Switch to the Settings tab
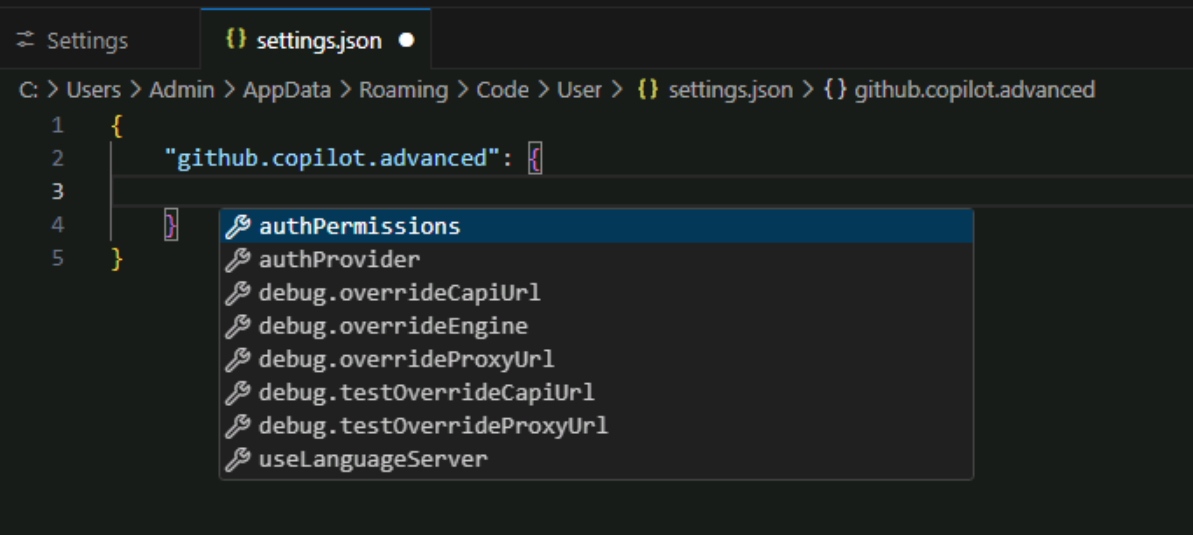 100,40
